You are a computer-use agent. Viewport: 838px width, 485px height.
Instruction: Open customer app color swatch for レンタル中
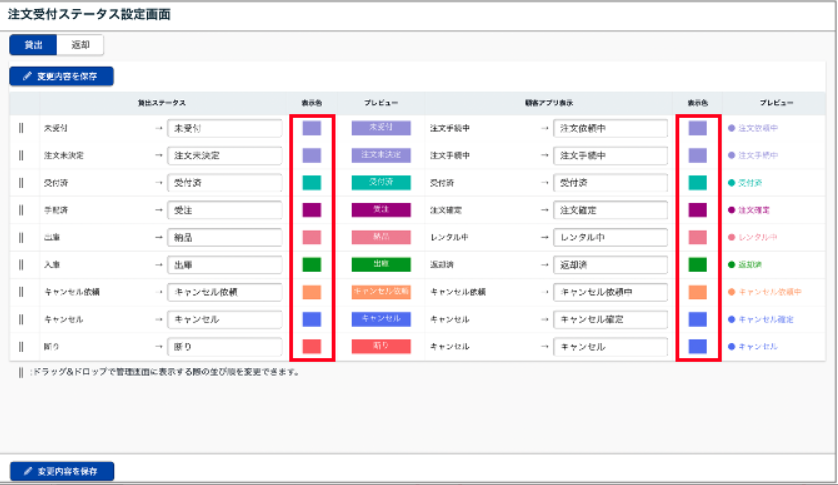[x=697, y=238]
